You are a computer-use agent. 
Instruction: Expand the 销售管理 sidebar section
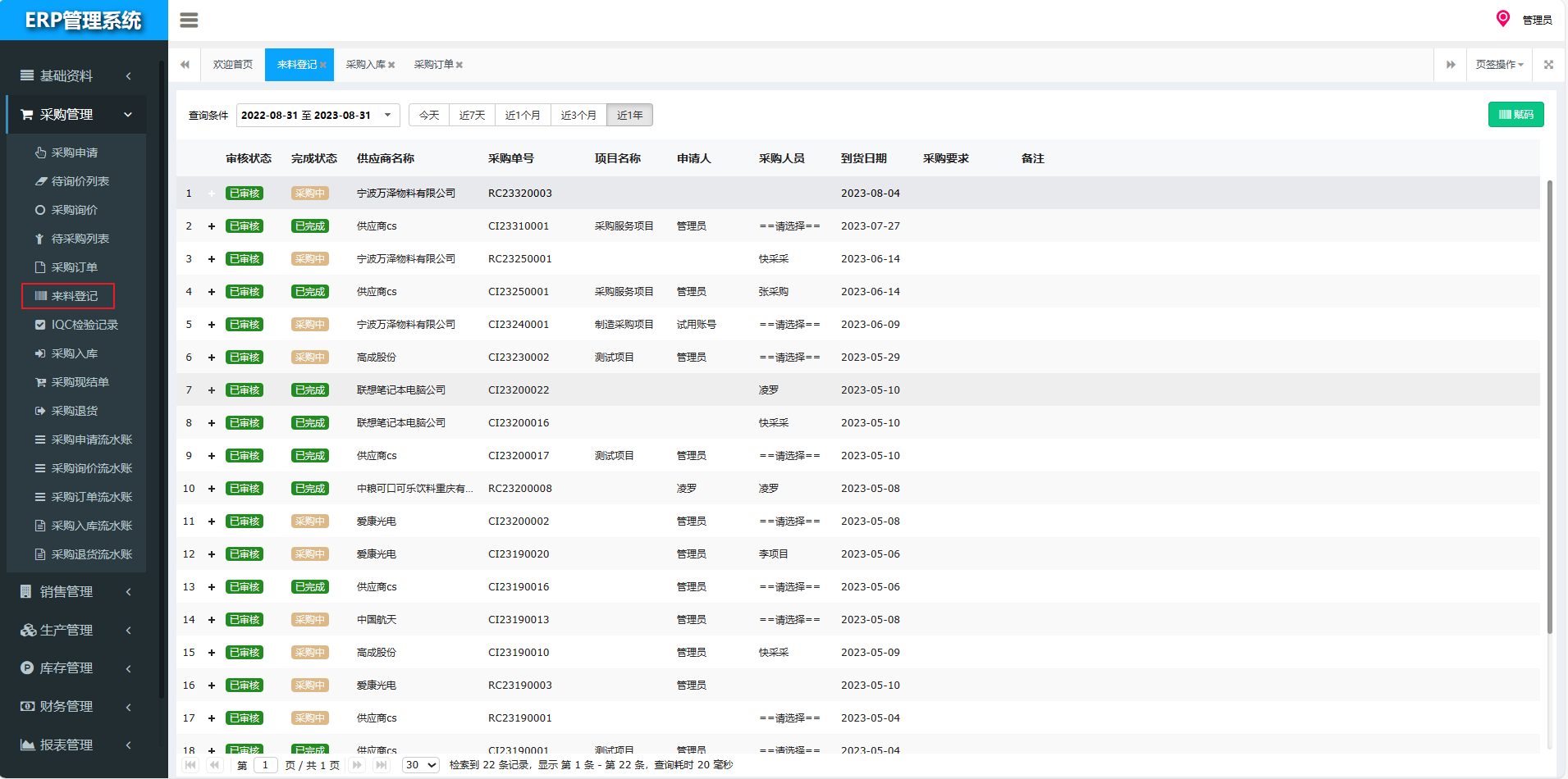click(x=75, y=592)
